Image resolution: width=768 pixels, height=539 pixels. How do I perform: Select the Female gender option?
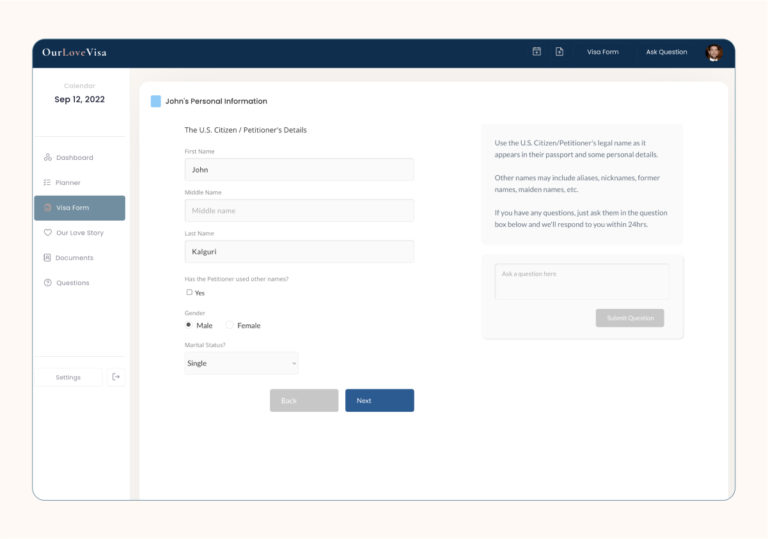tap(230, 325)
